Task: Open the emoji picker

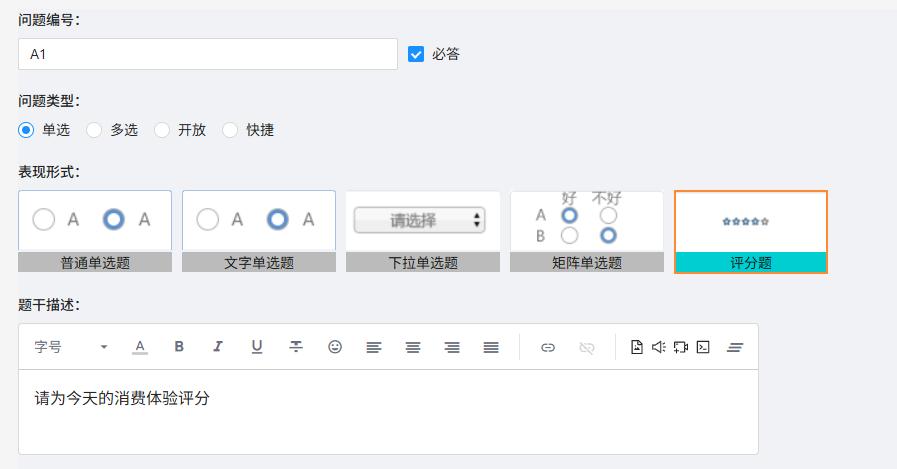Action: click(335, 347)
